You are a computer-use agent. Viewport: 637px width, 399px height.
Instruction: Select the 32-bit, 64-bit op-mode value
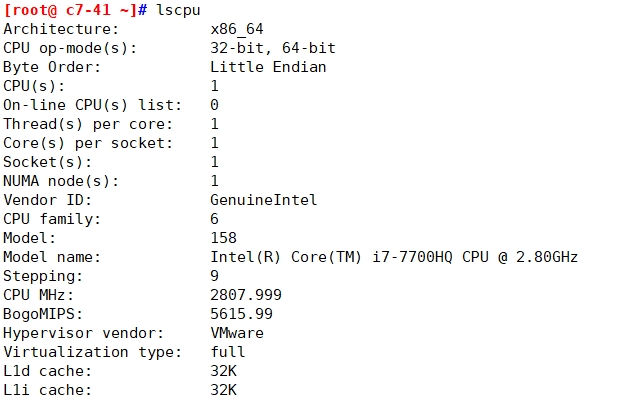(x=273, y=48)
